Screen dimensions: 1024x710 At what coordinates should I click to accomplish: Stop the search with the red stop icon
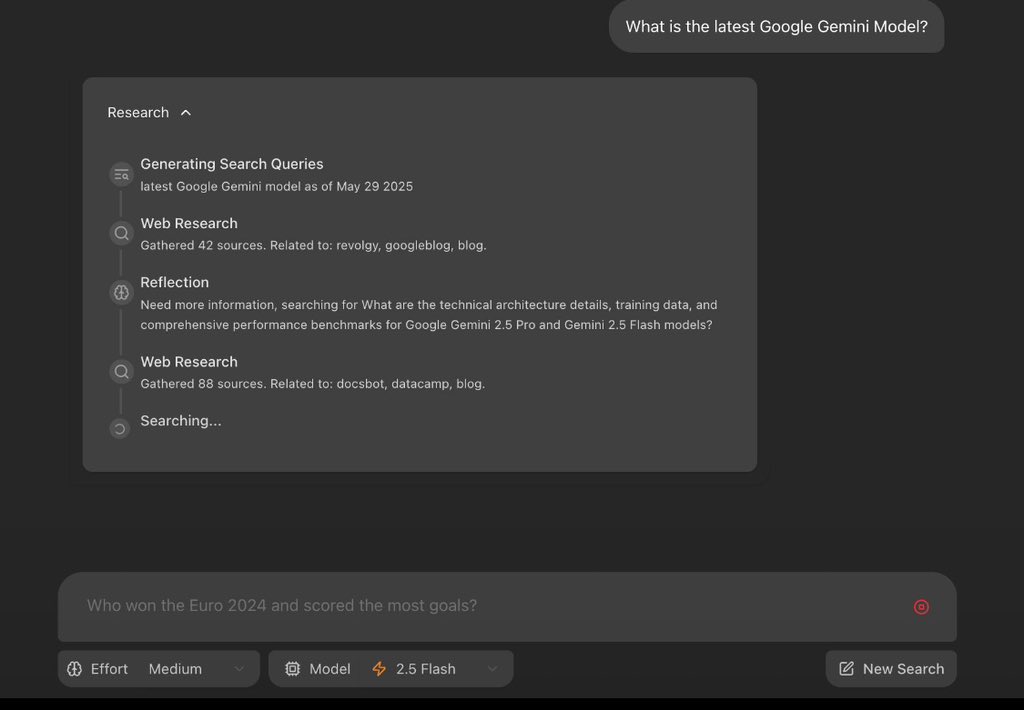921,607
